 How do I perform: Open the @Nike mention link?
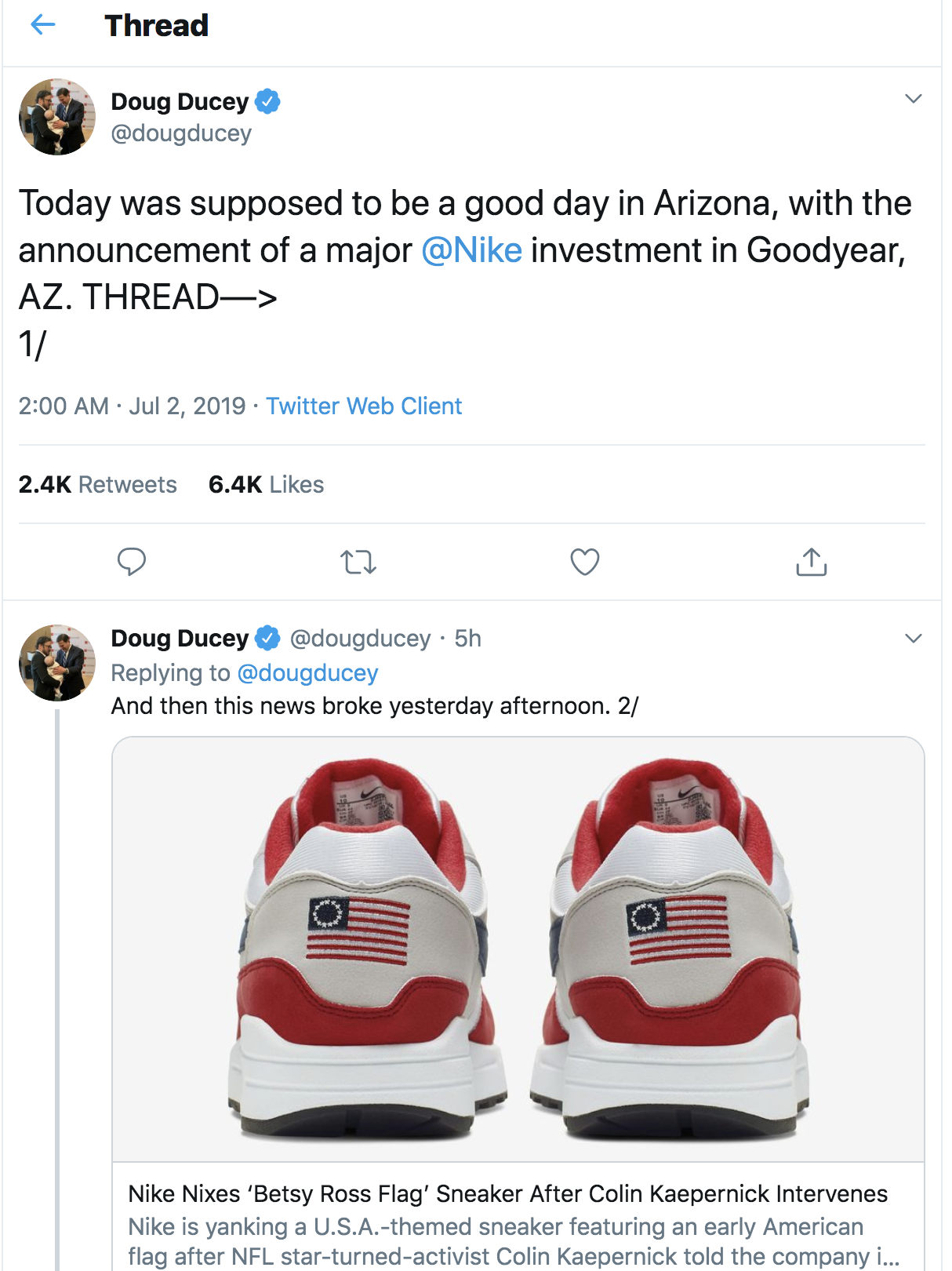[471, 250]
